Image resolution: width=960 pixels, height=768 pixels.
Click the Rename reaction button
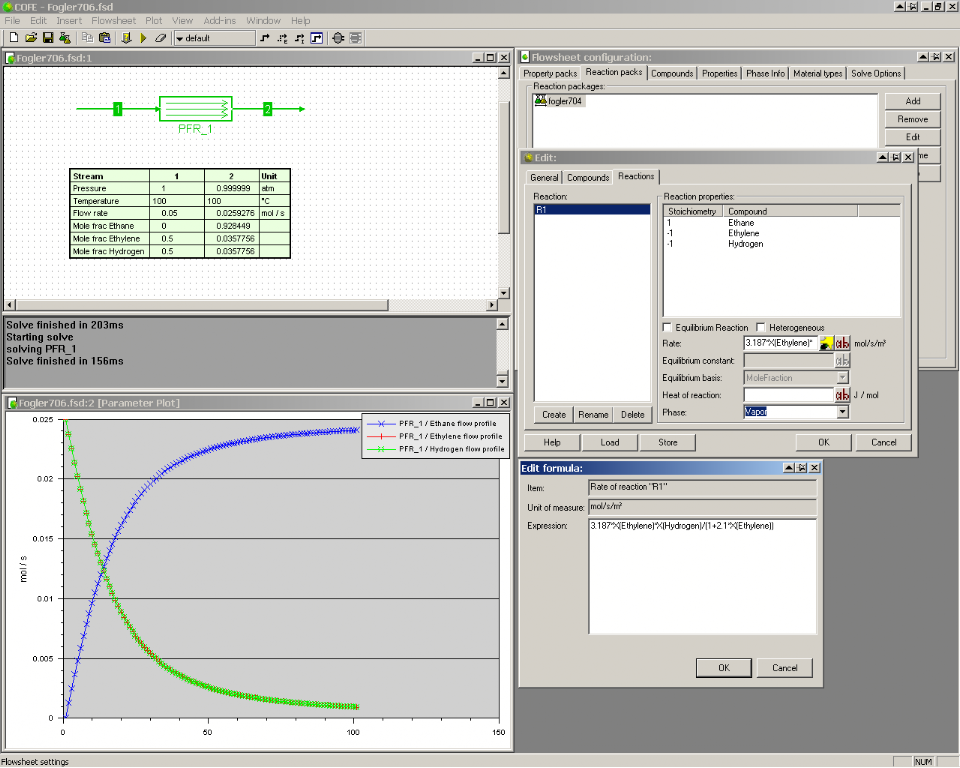pos(593,415)
